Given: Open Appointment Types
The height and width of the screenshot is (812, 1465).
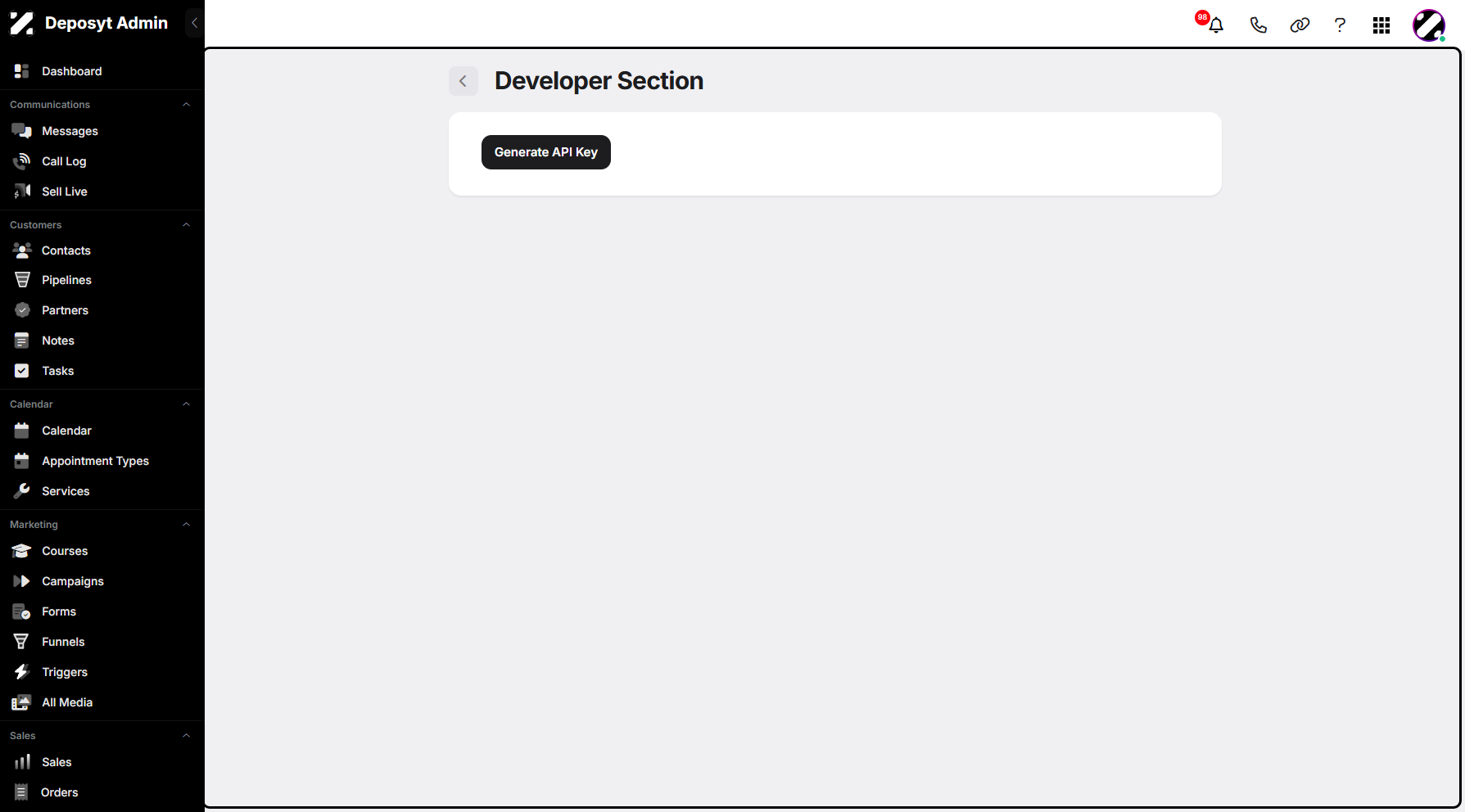Looking at the screenshot, I should pyautogui.click(x=95, y=461).
